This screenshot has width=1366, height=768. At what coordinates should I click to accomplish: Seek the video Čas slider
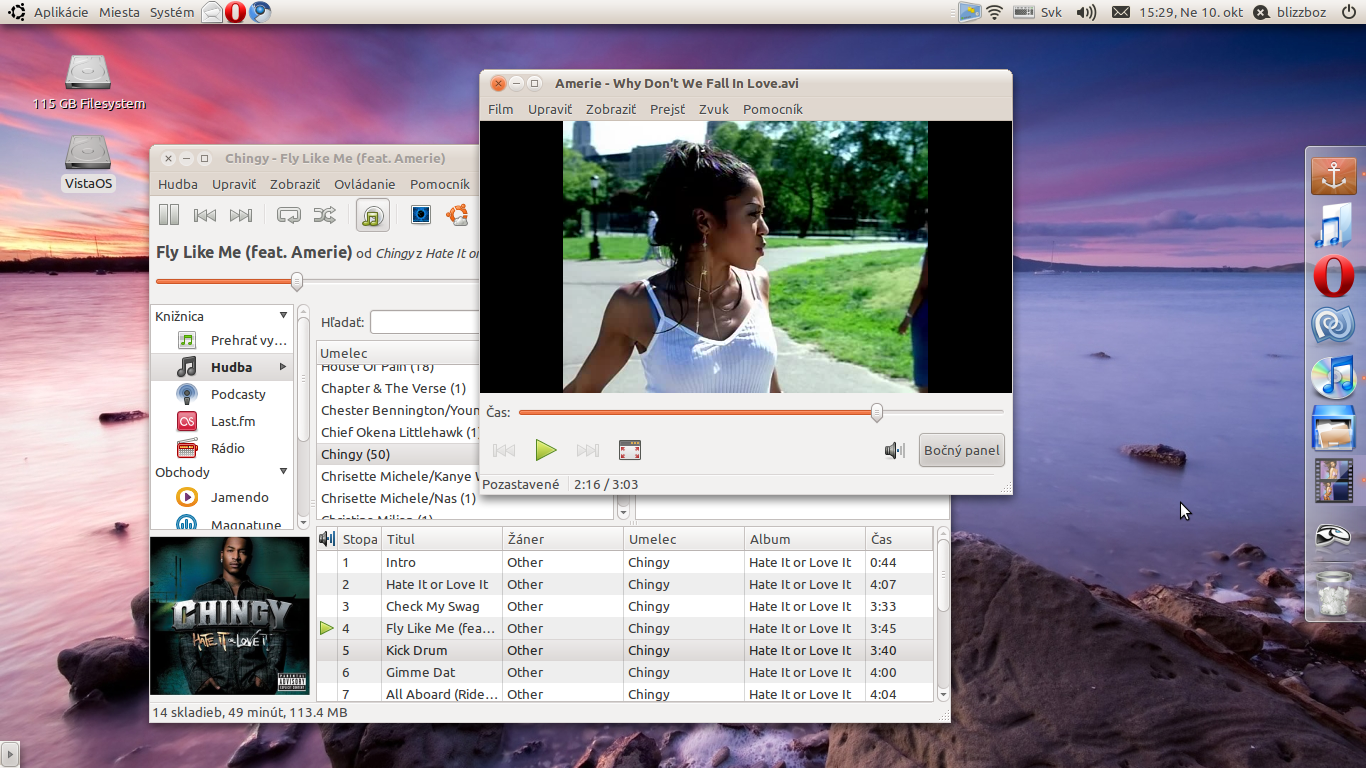(x=877, y=412)
